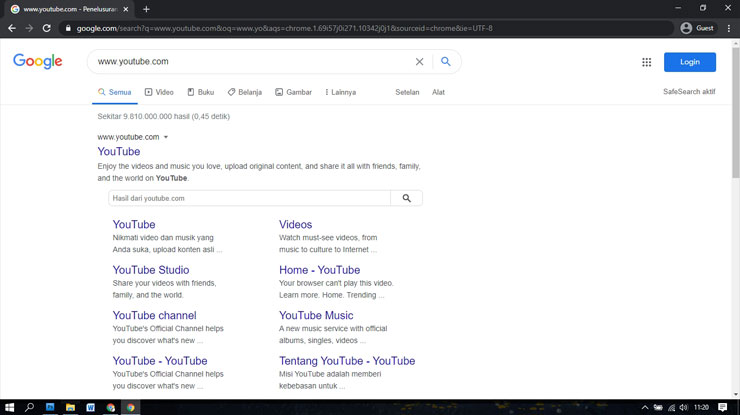
Task: Click the active Chrome taskbar icon
Action: click(131, 407)
